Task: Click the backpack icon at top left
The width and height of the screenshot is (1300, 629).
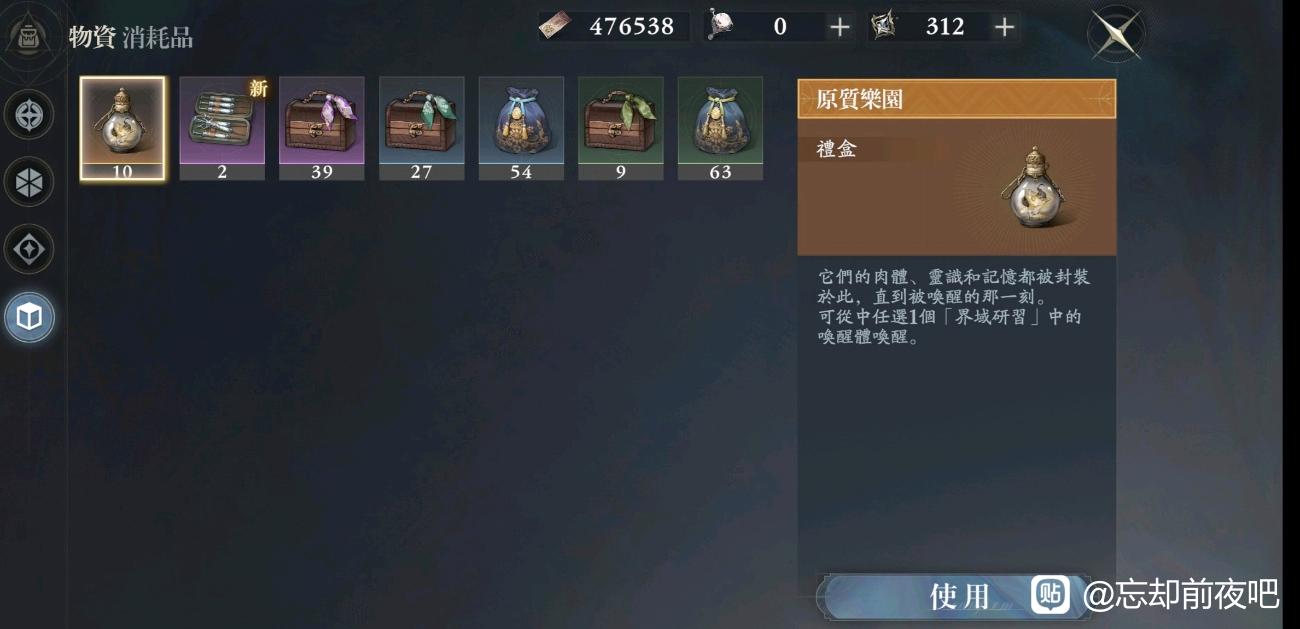Action: tap(27, 35)
